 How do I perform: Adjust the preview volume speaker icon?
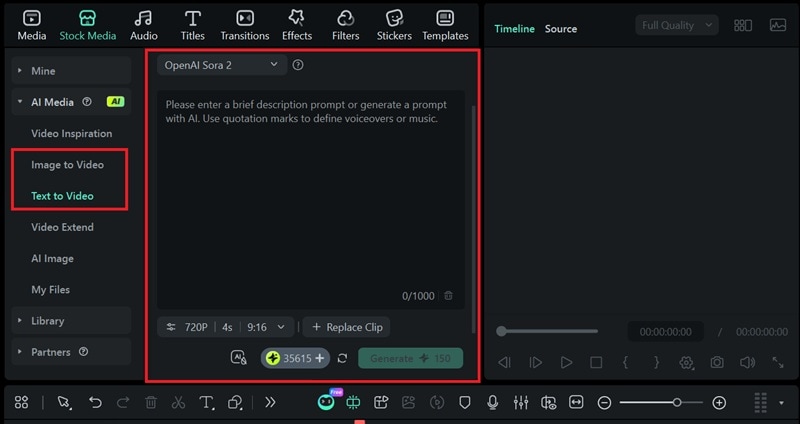(747, 362)
